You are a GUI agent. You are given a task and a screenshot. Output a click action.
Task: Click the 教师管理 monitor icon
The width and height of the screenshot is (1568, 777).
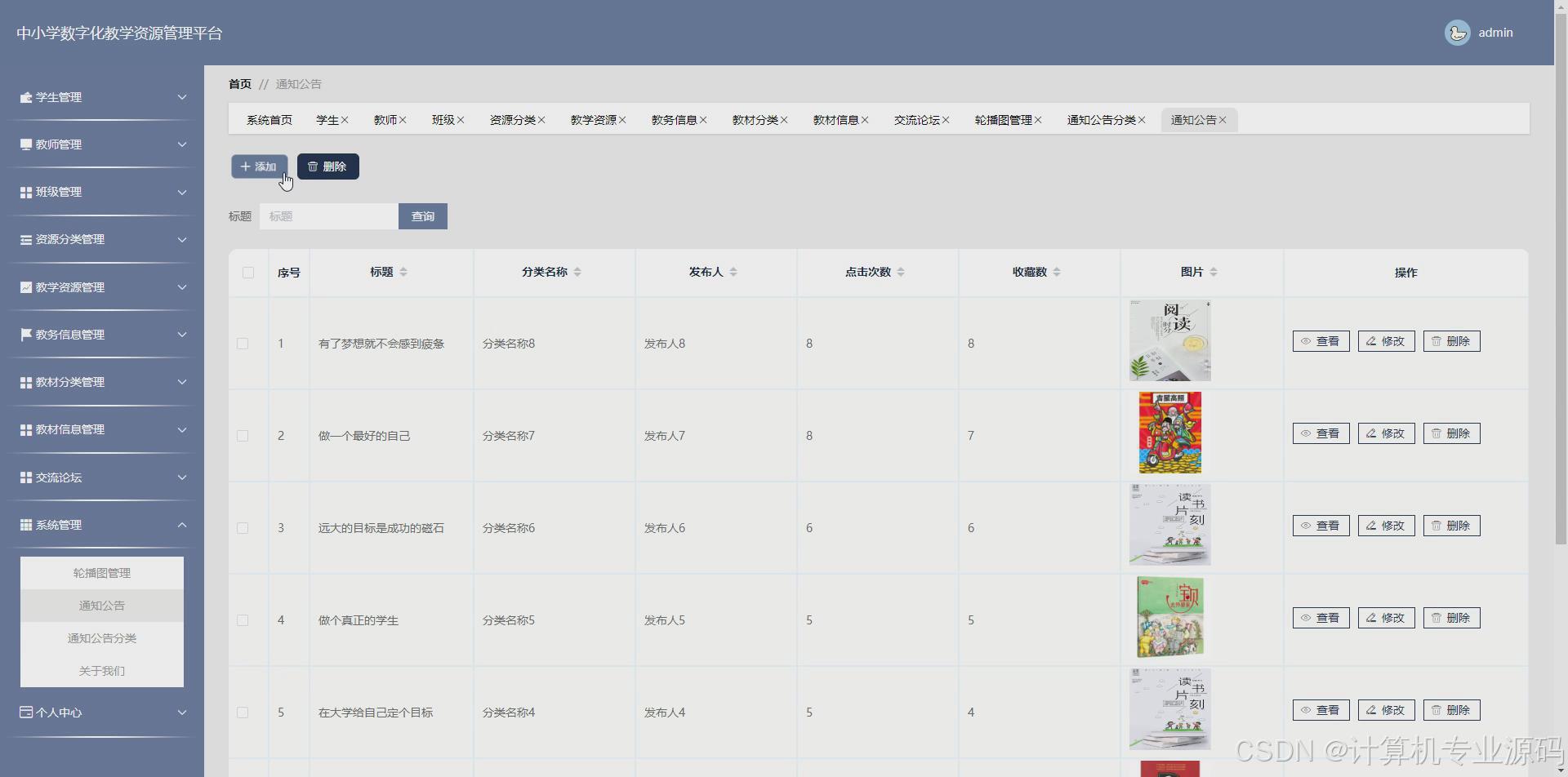click(x=26, y=144)
